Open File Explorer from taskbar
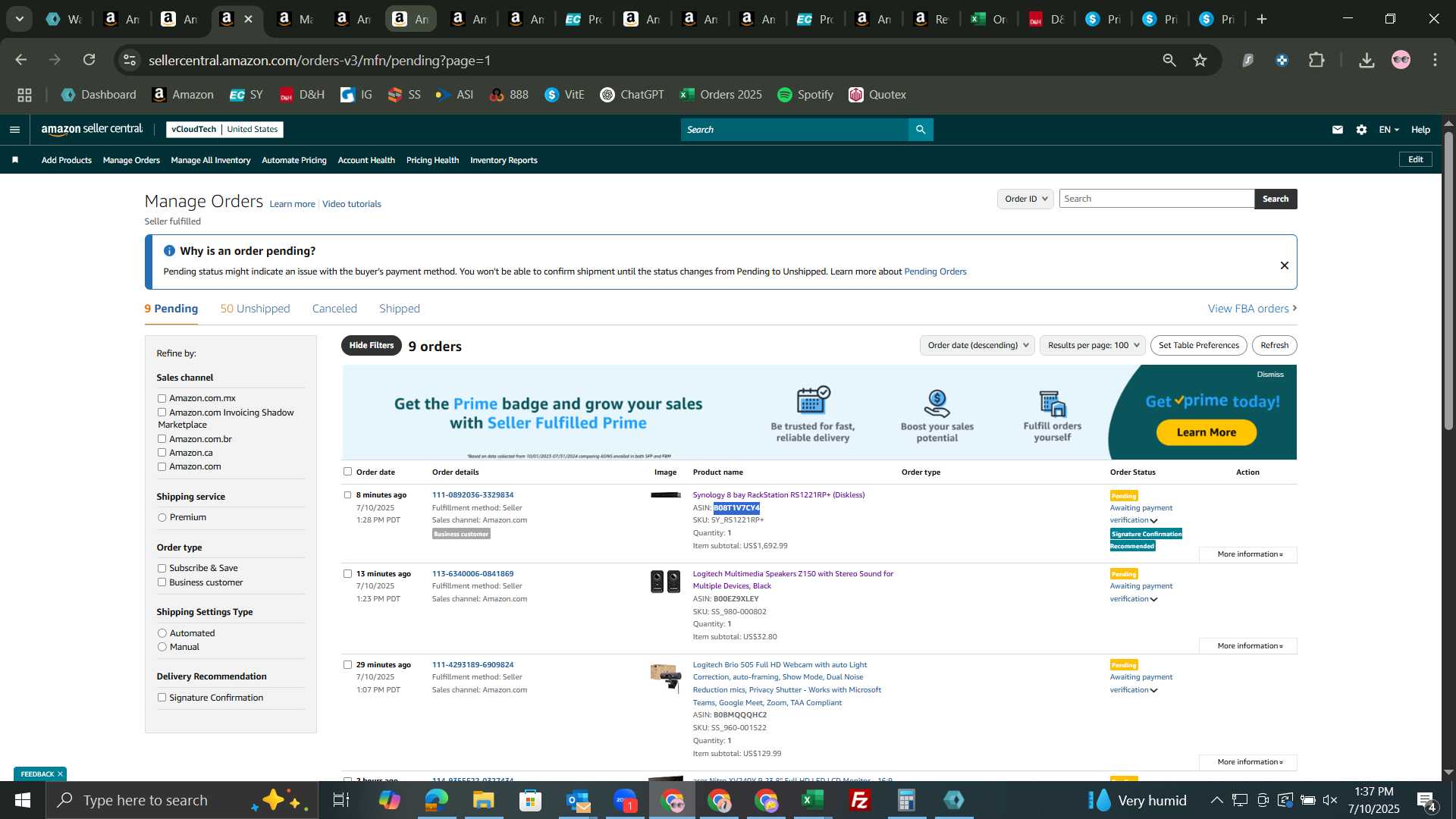The height and width of the screenshot is (819, 1456). pos(483,800)
